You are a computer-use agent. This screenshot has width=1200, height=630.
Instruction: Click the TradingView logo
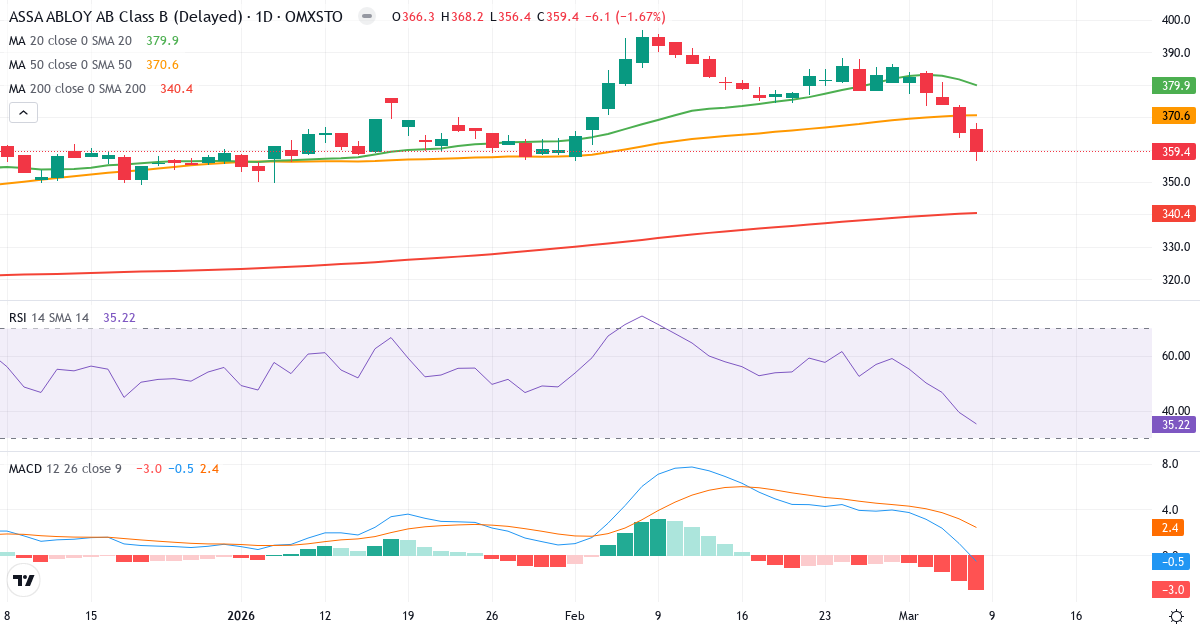pos(22,578)
